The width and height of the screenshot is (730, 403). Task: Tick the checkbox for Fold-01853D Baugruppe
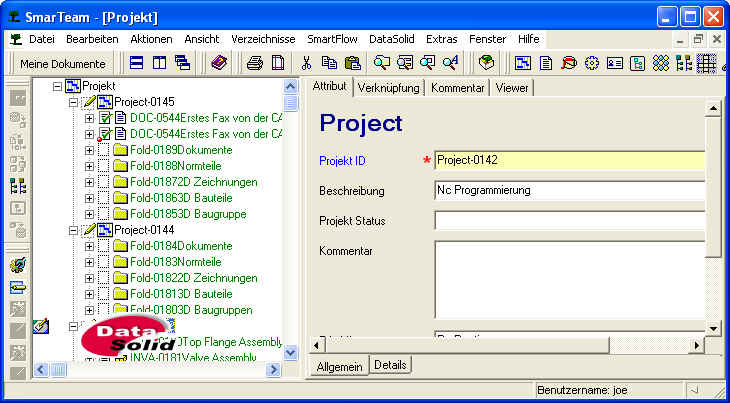click(x=104, y=214)
